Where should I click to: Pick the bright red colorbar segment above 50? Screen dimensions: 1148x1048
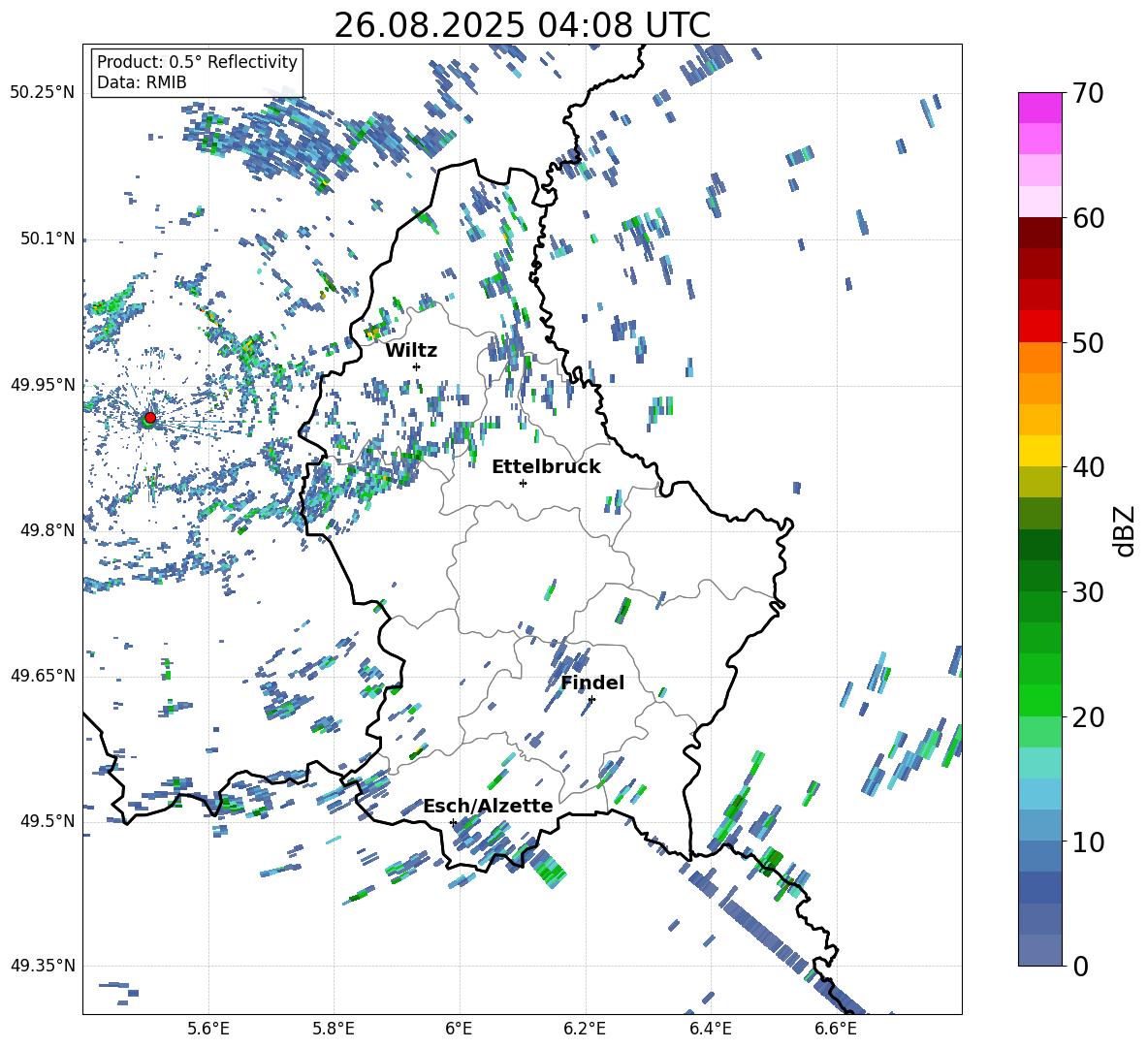[x=1039, y=326]
